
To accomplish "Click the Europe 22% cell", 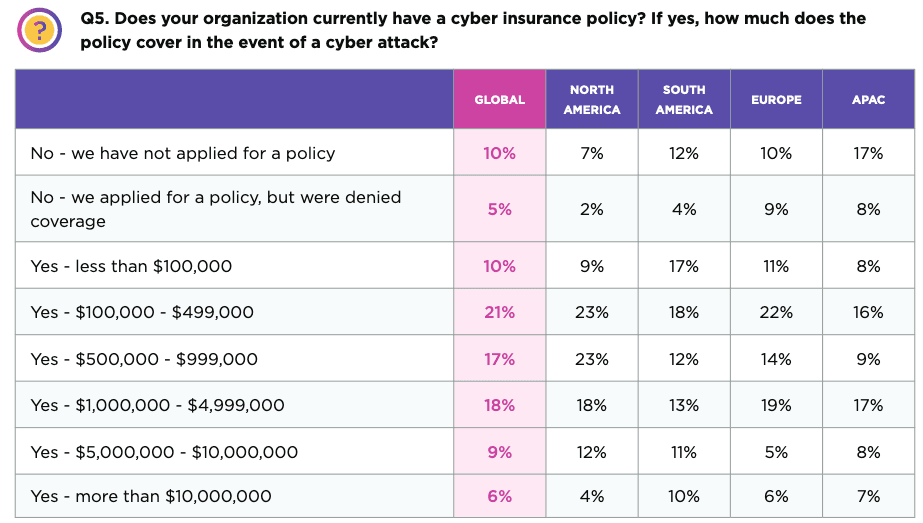I will coord(776,312).
